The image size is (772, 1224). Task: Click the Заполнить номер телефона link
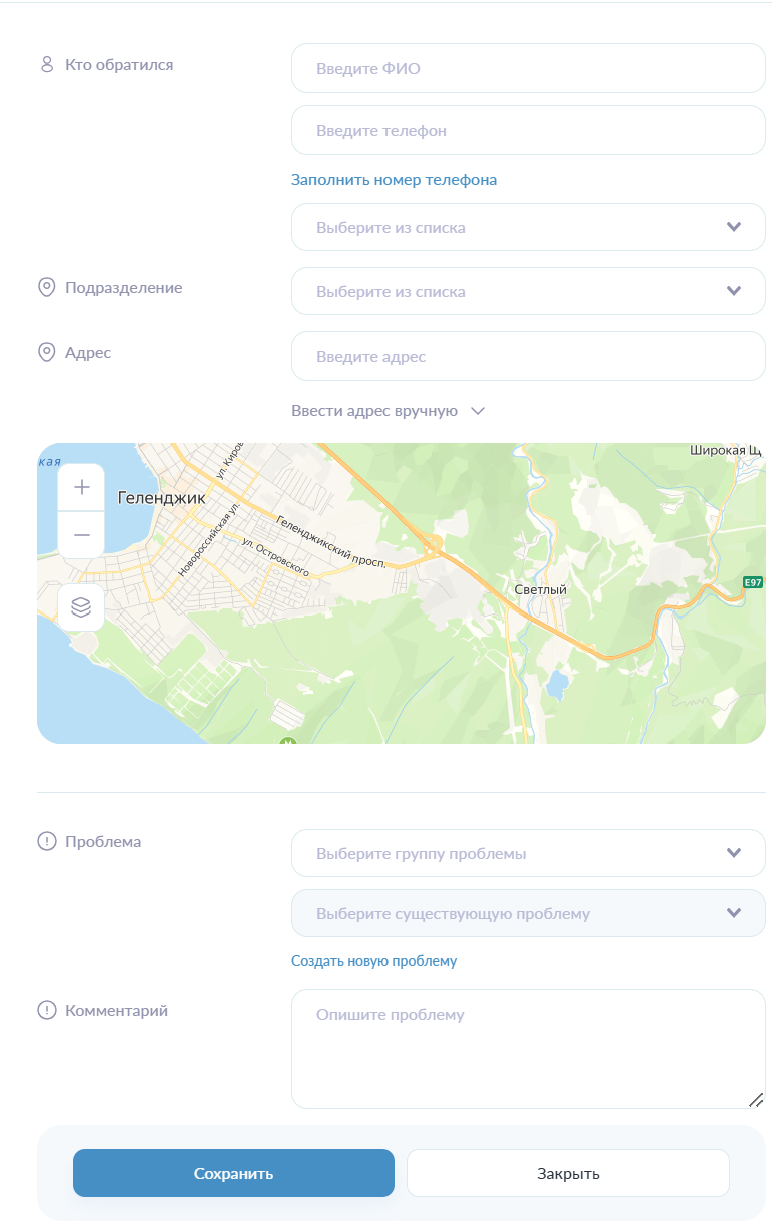pyautogui.click(x=394, y=180)
